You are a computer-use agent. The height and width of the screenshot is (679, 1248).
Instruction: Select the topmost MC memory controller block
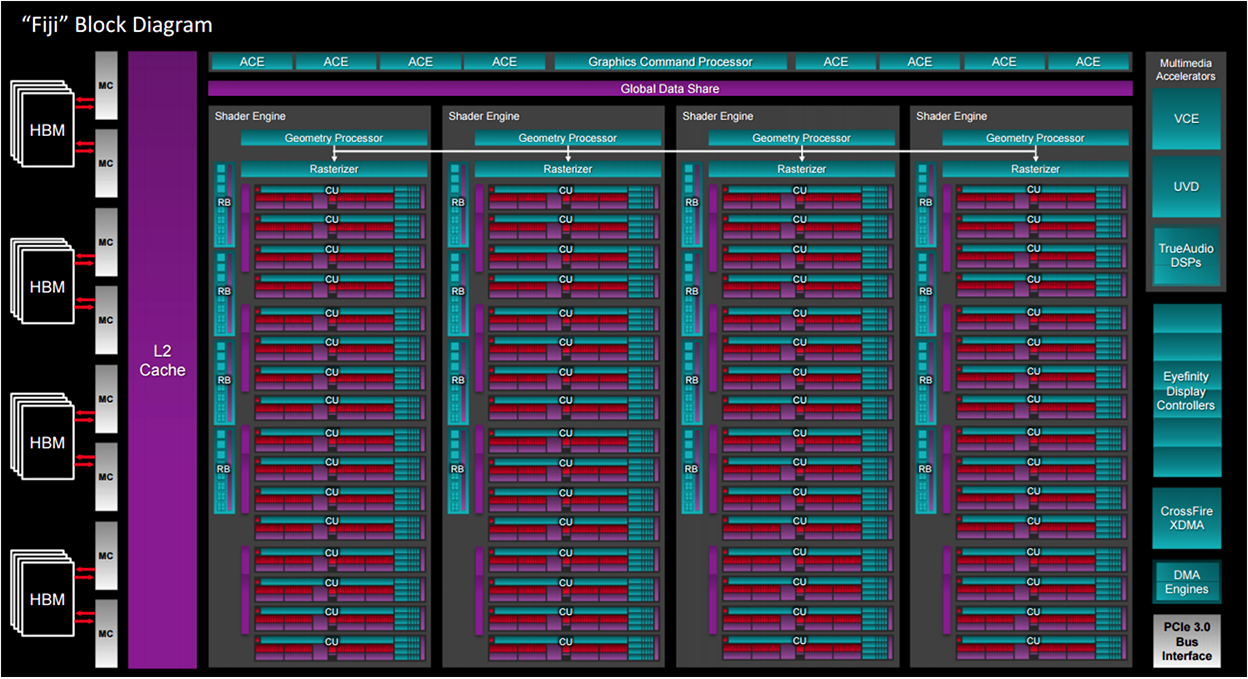[106, 86]
